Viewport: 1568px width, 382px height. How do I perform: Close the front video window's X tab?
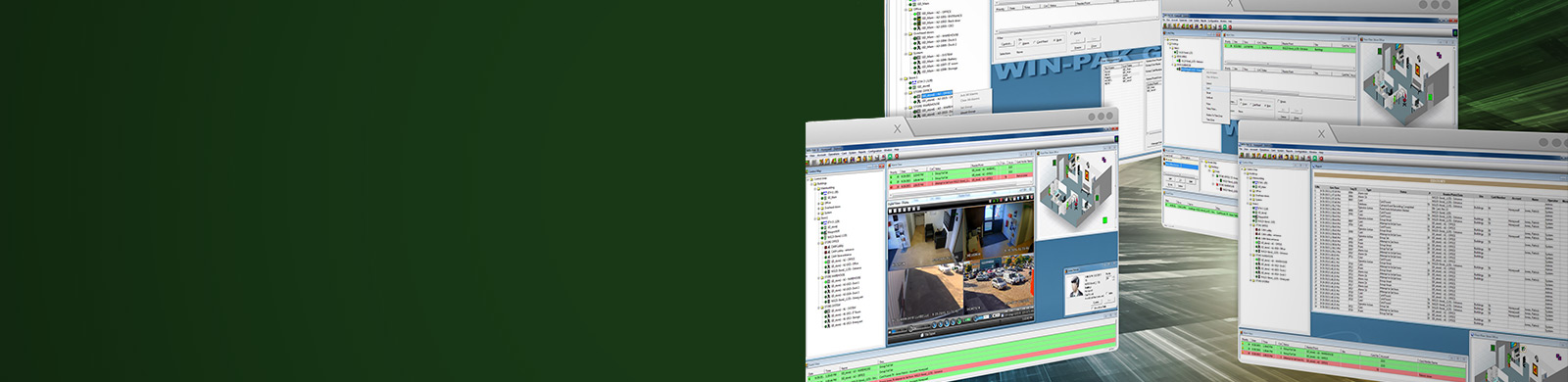tap(897, 128)
